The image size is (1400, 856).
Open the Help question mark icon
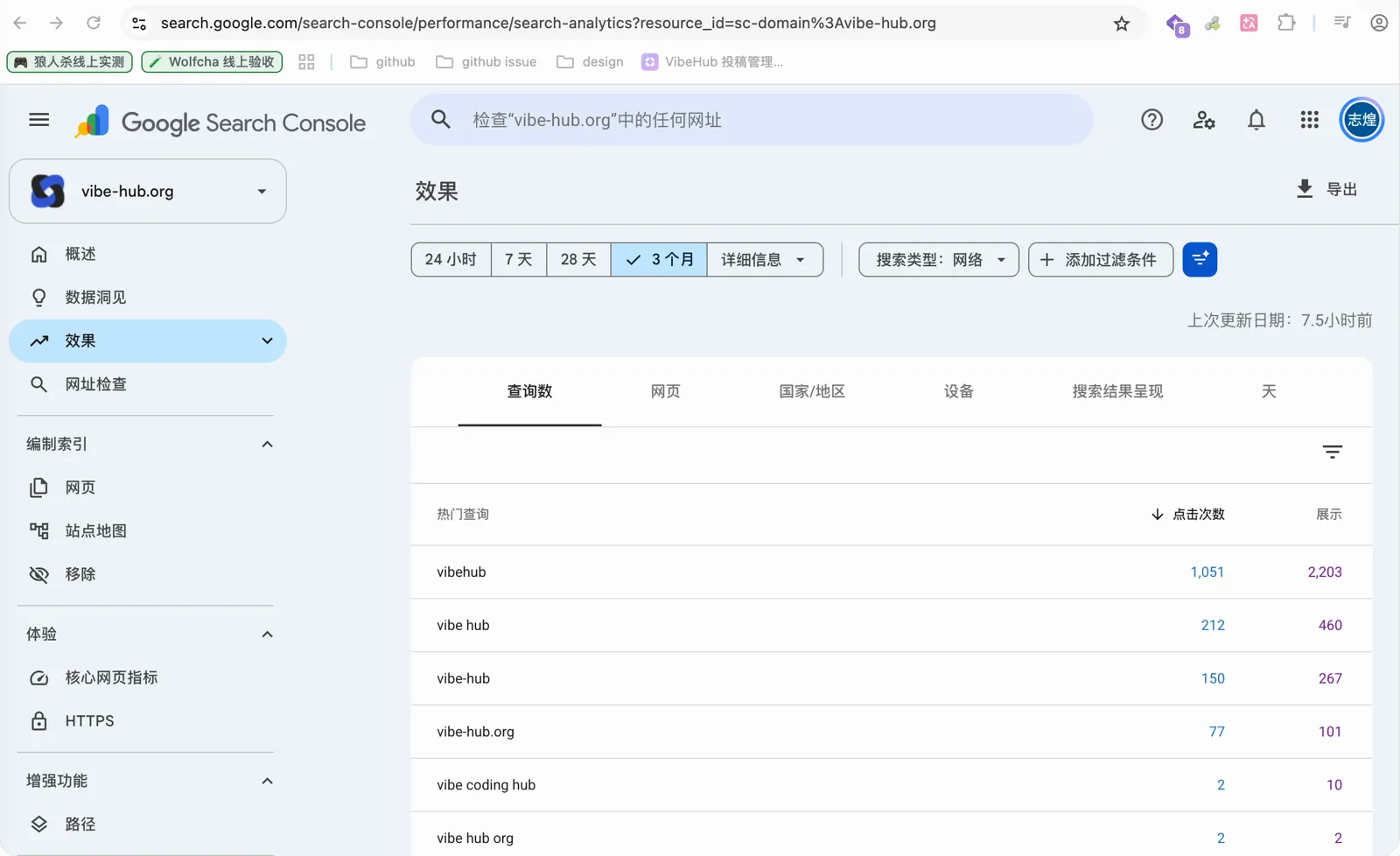(1151, 120)
